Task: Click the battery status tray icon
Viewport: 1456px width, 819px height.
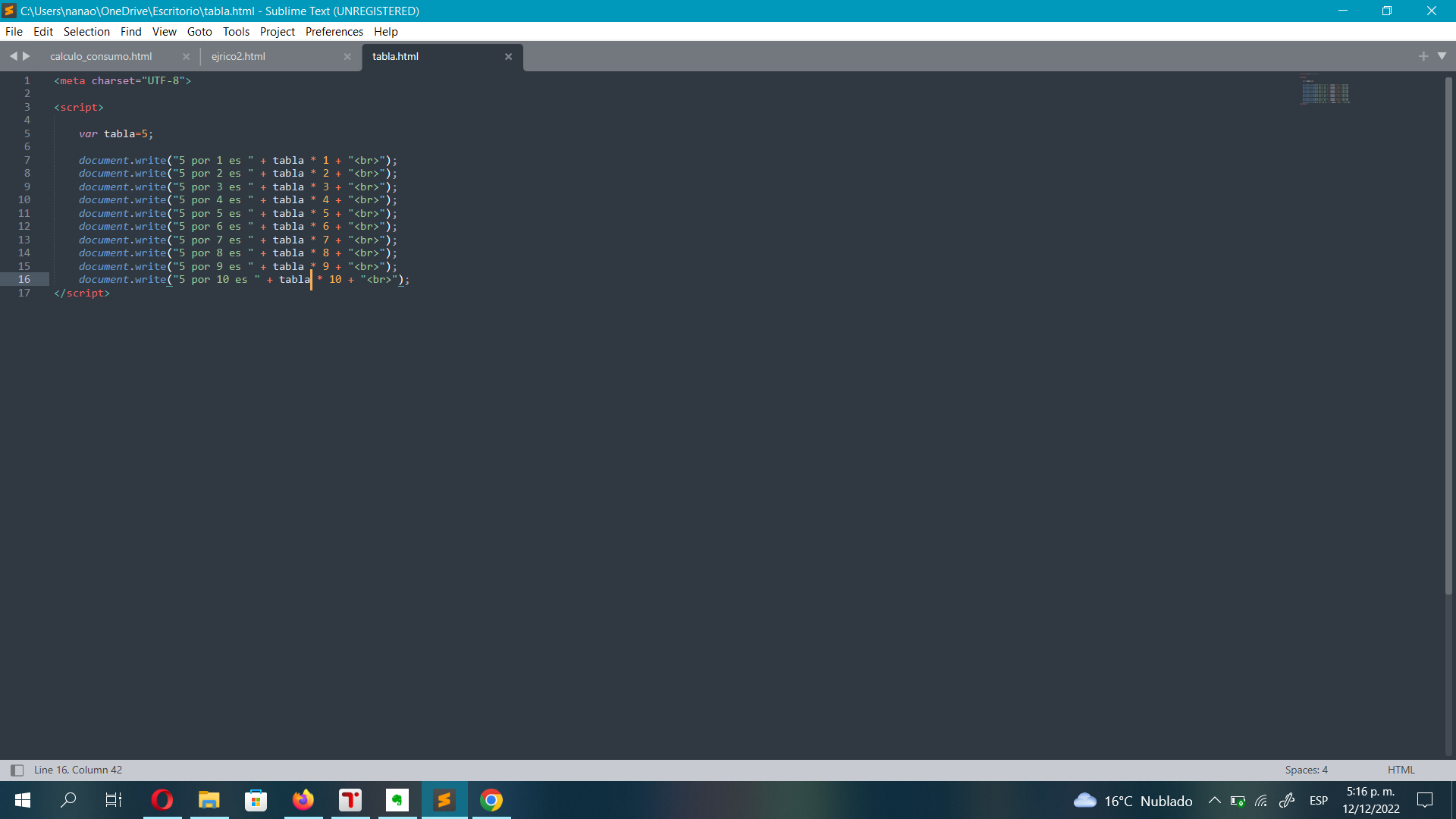Action: pos(1238,801)
